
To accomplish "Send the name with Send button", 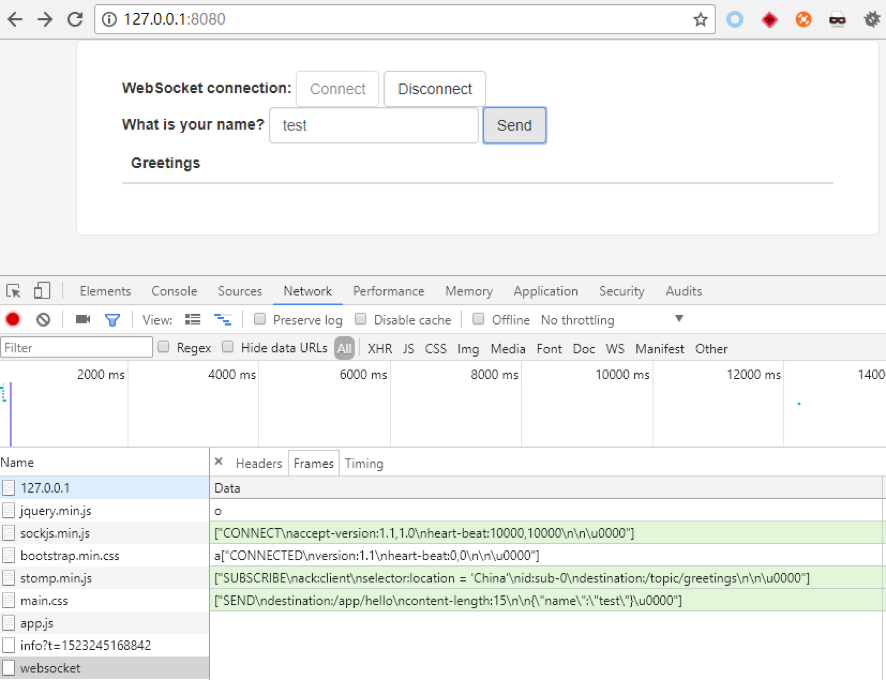I will [514, 125].
